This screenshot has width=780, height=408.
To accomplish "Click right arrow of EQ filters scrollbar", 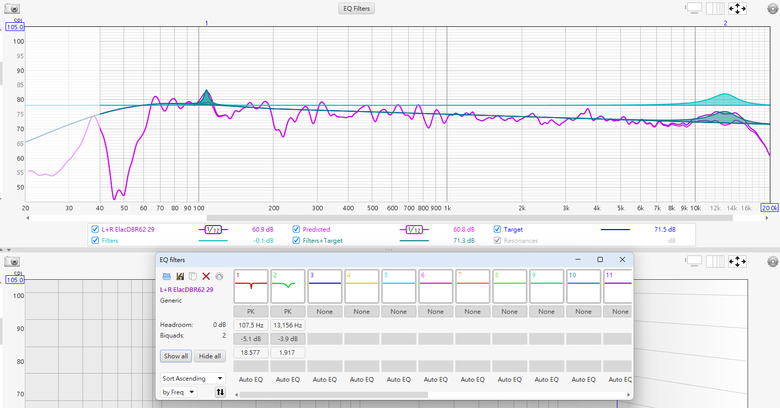I will (628, 395).
